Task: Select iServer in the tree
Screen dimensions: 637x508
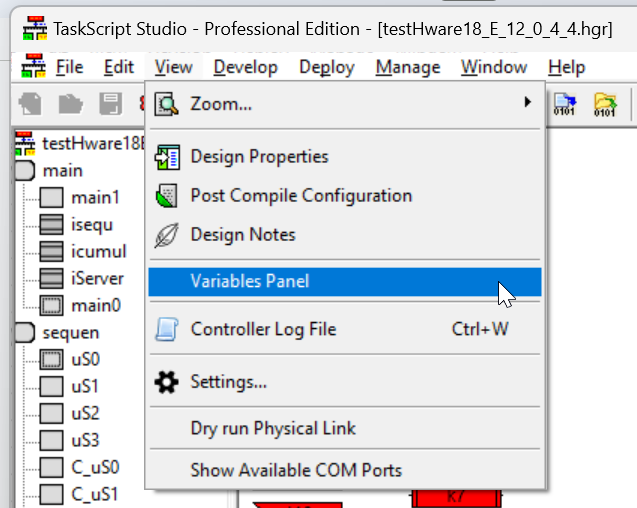Action: 98,279
